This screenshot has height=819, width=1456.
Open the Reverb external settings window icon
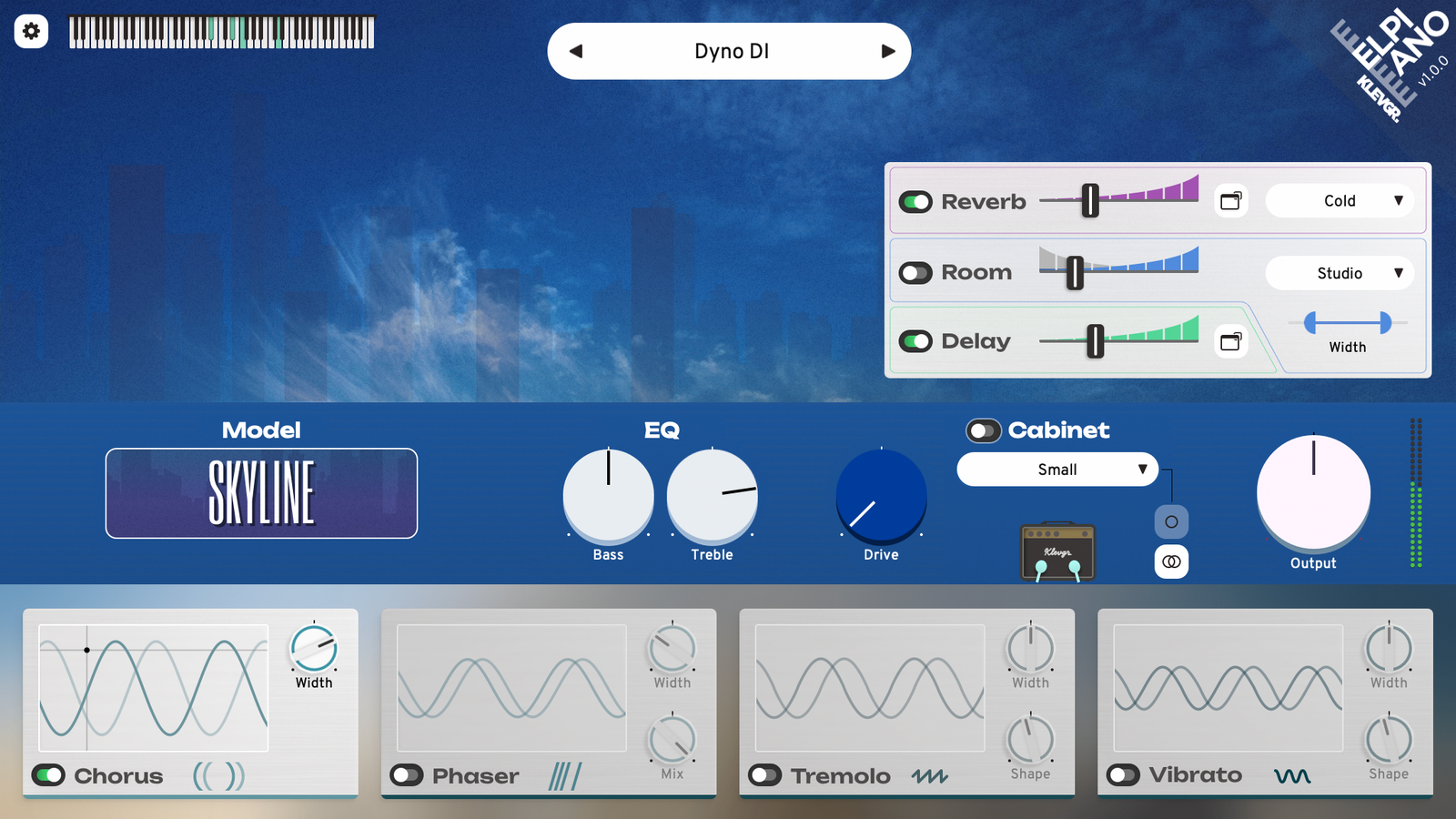[1230, 200]
